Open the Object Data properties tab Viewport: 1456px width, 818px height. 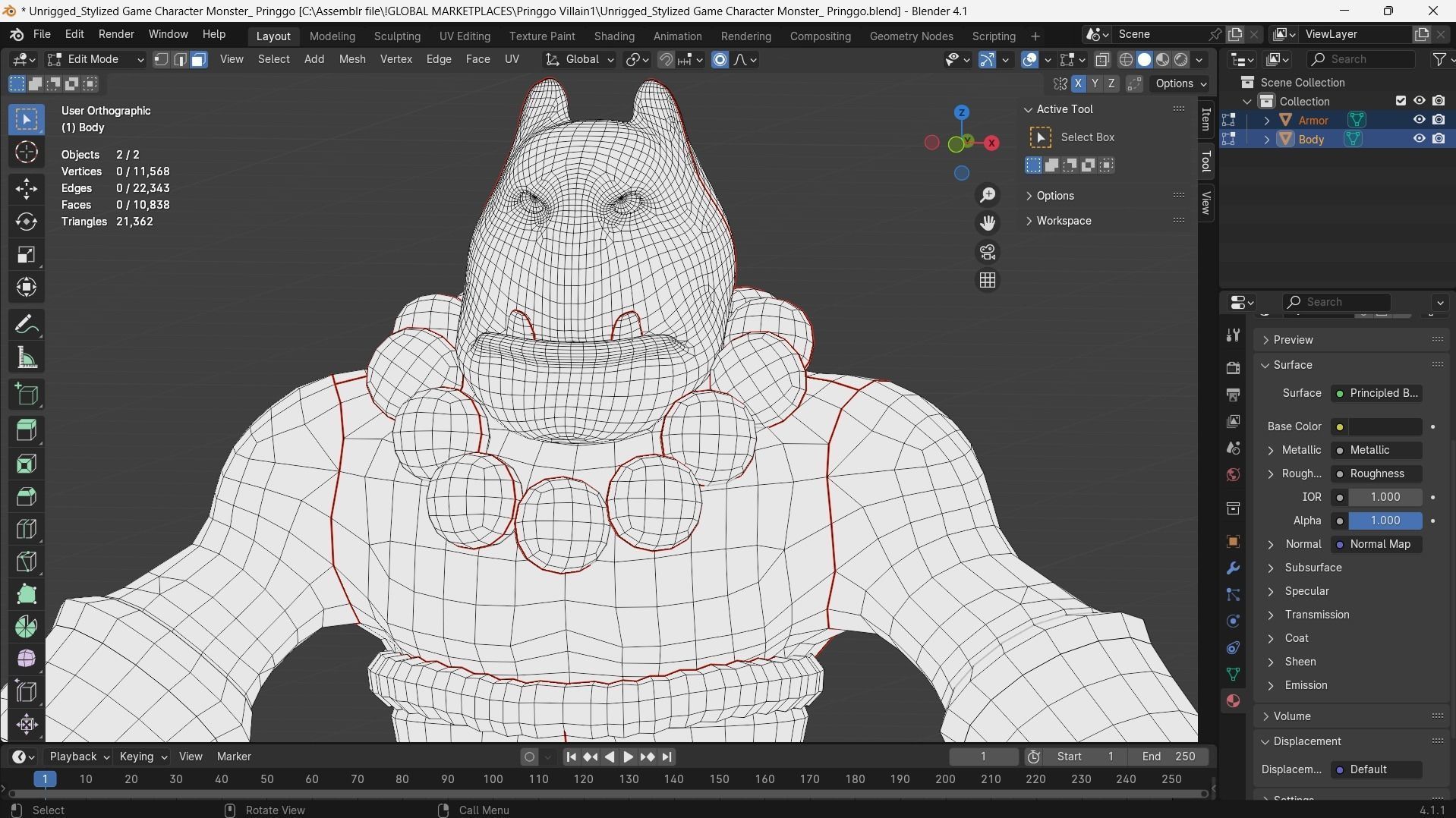tap(1233, 675)
